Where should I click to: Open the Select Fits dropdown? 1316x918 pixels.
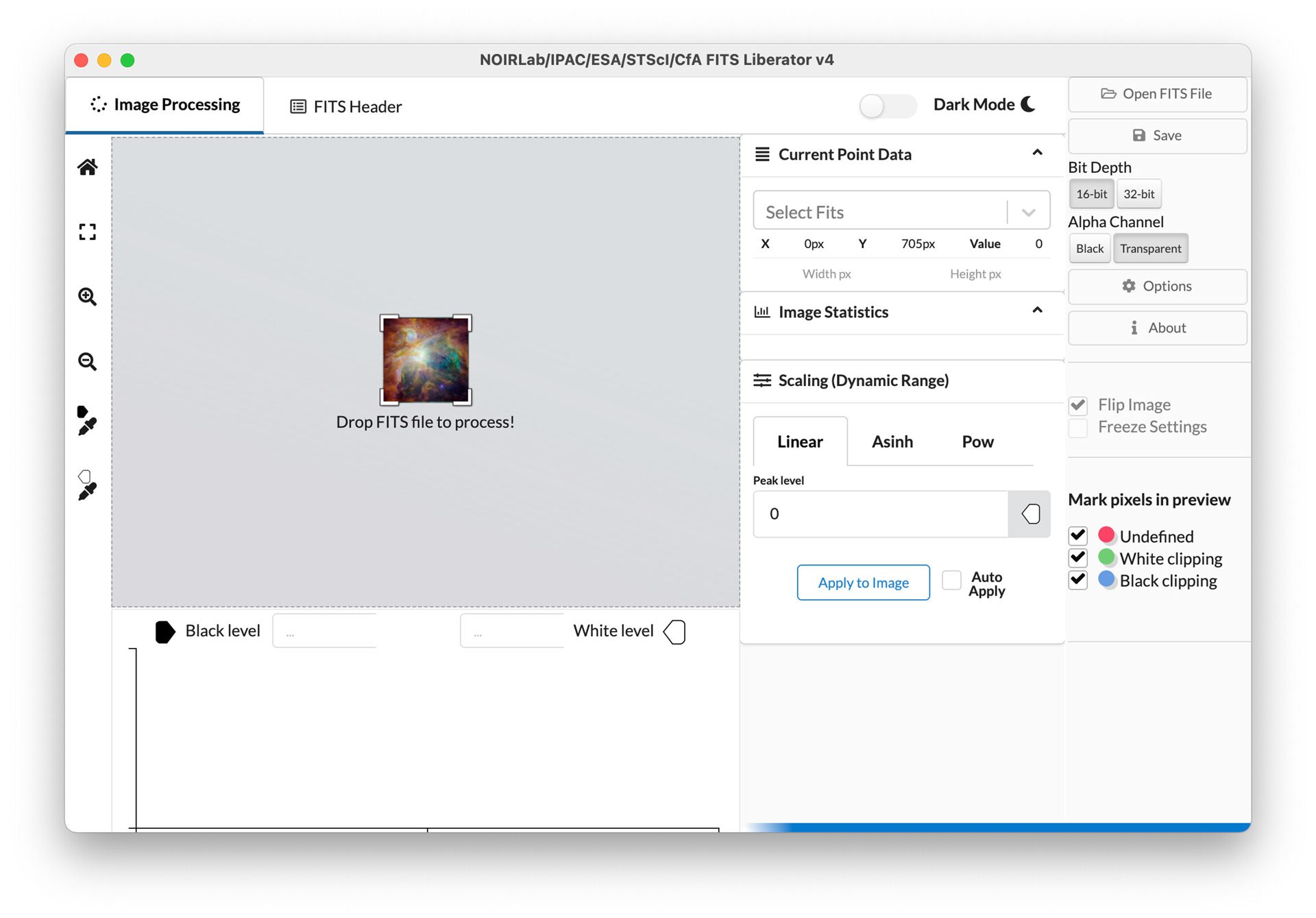coord(901,211)
